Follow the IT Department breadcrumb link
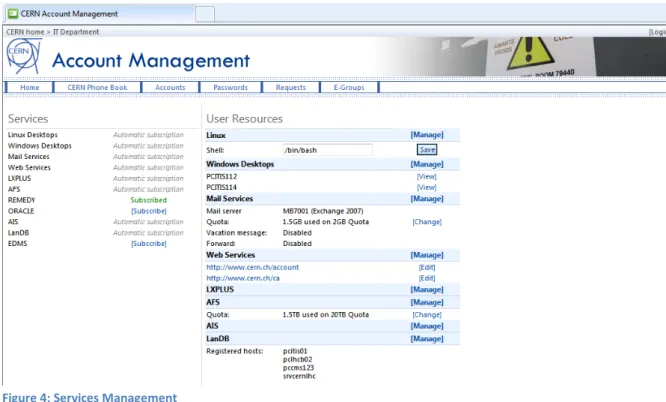 (76, 32)
